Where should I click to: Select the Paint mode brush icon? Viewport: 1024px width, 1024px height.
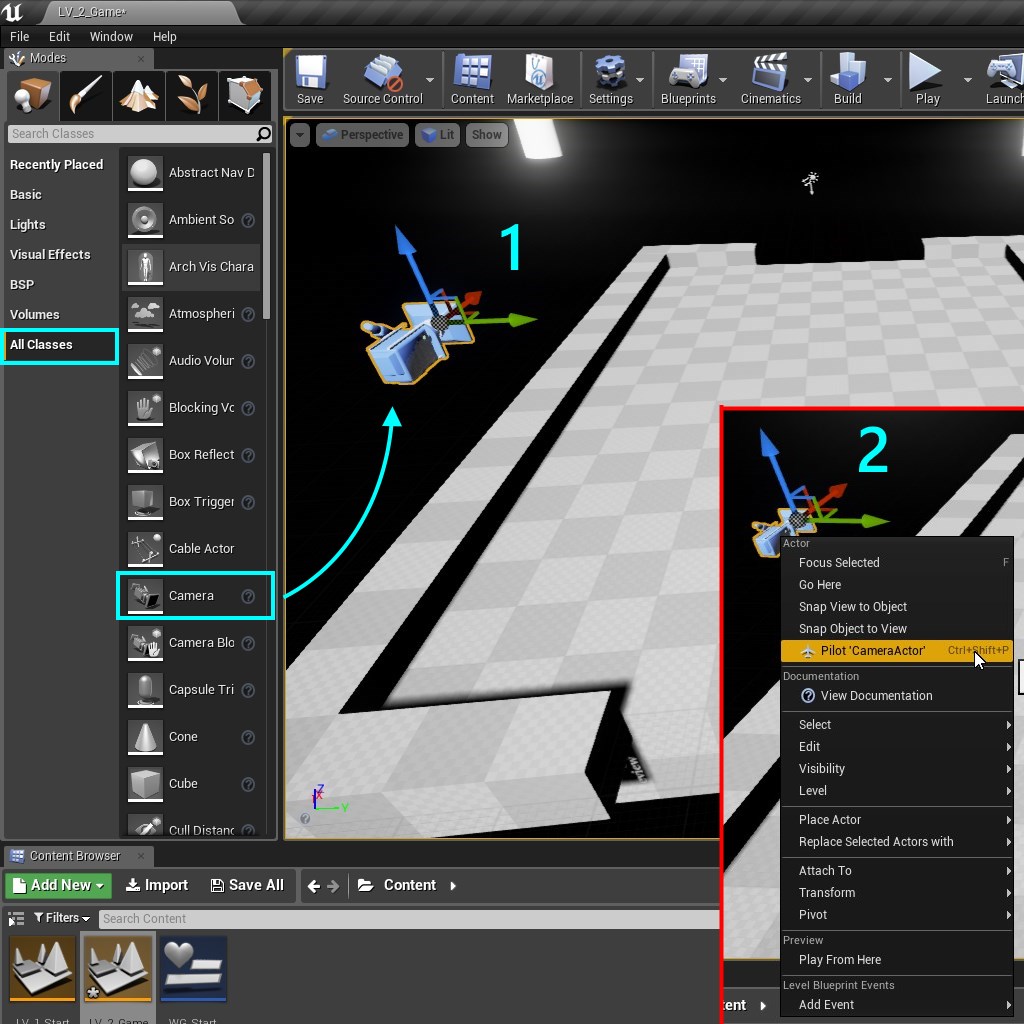click(86, 95)
